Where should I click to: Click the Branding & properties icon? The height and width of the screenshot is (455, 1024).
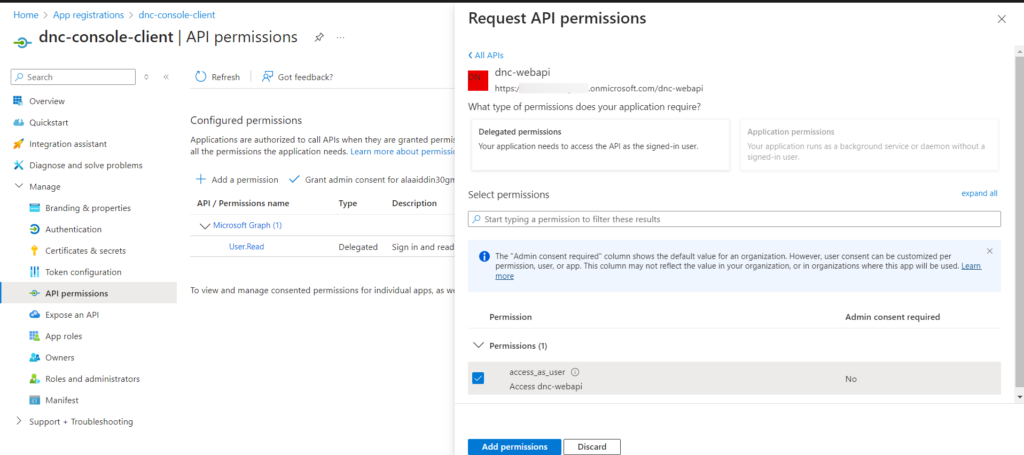[x=35, y=208]
